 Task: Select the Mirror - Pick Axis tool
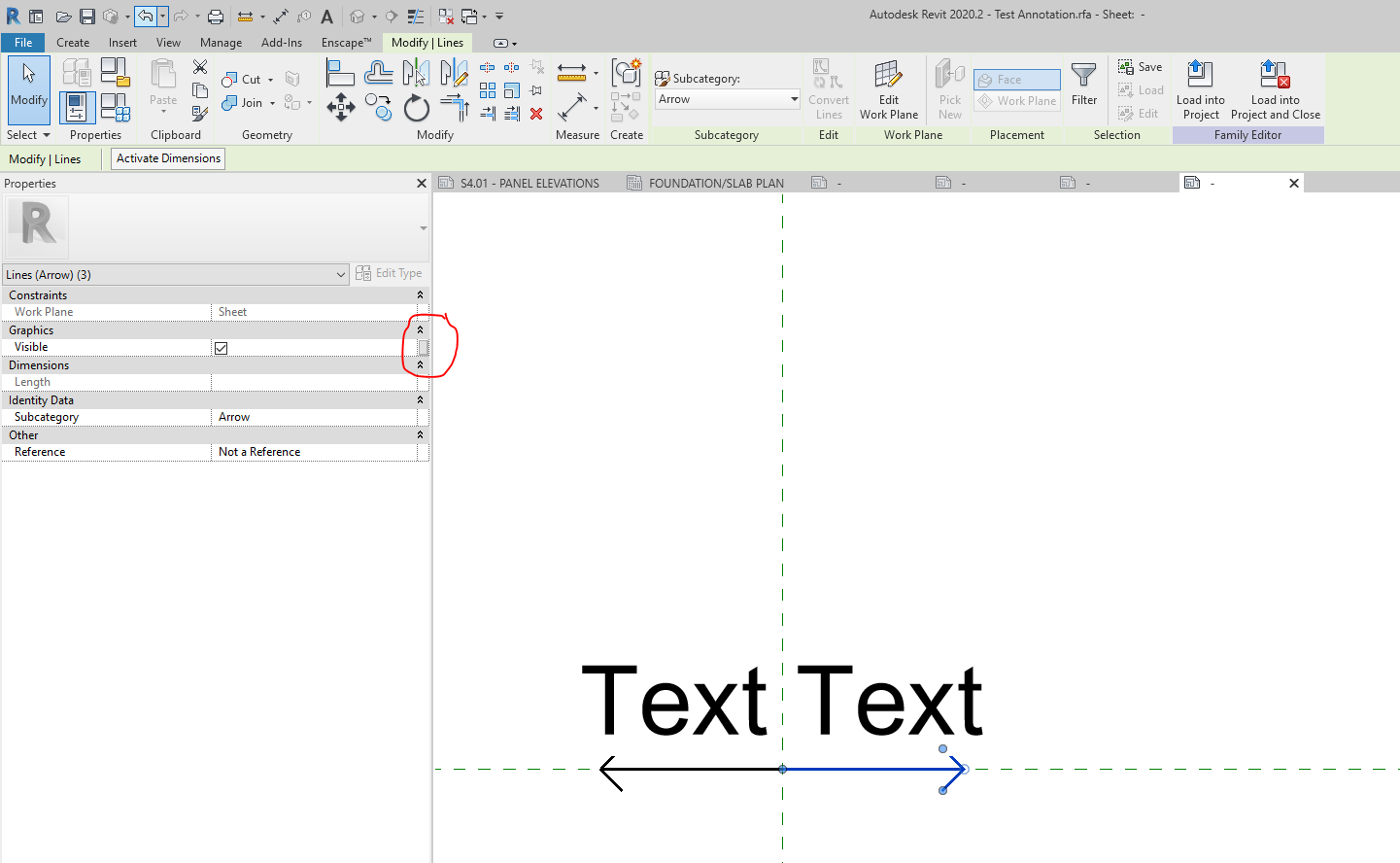click(416, 72)
